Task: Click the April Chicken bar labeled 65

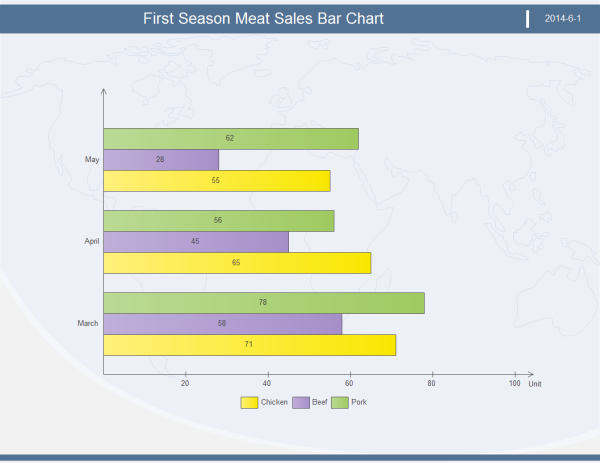Action: [237, 263]
